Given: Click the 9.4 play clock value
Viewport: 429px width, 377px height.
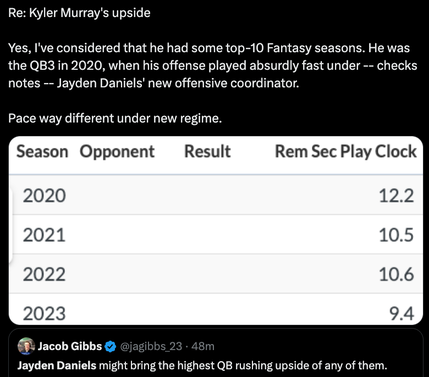Looking at the screenshot, I should pos(401,314).
